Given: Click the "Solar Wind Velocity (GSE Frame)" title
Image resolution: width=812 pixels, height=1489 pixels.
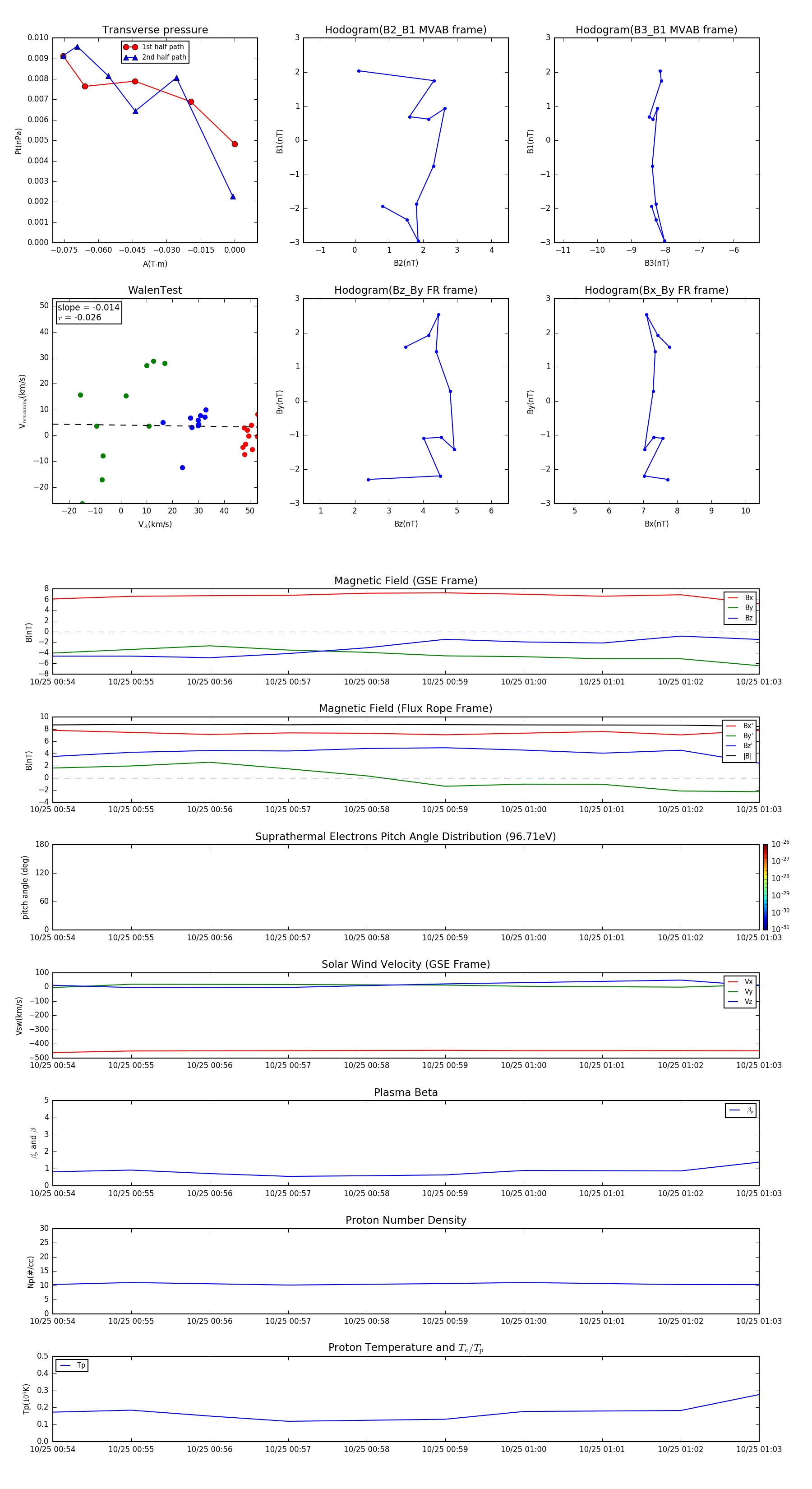Looking at the screenshot, I should (406, 964).
